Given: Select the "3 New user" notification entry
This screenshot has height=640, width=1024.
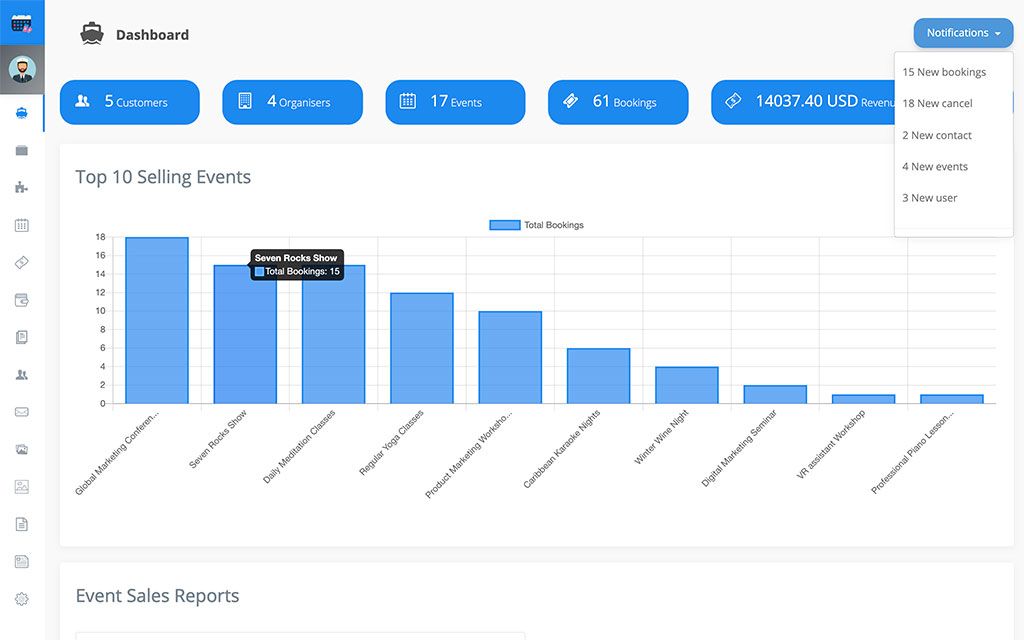Looking at the screenshot, I should pos(929,197).
